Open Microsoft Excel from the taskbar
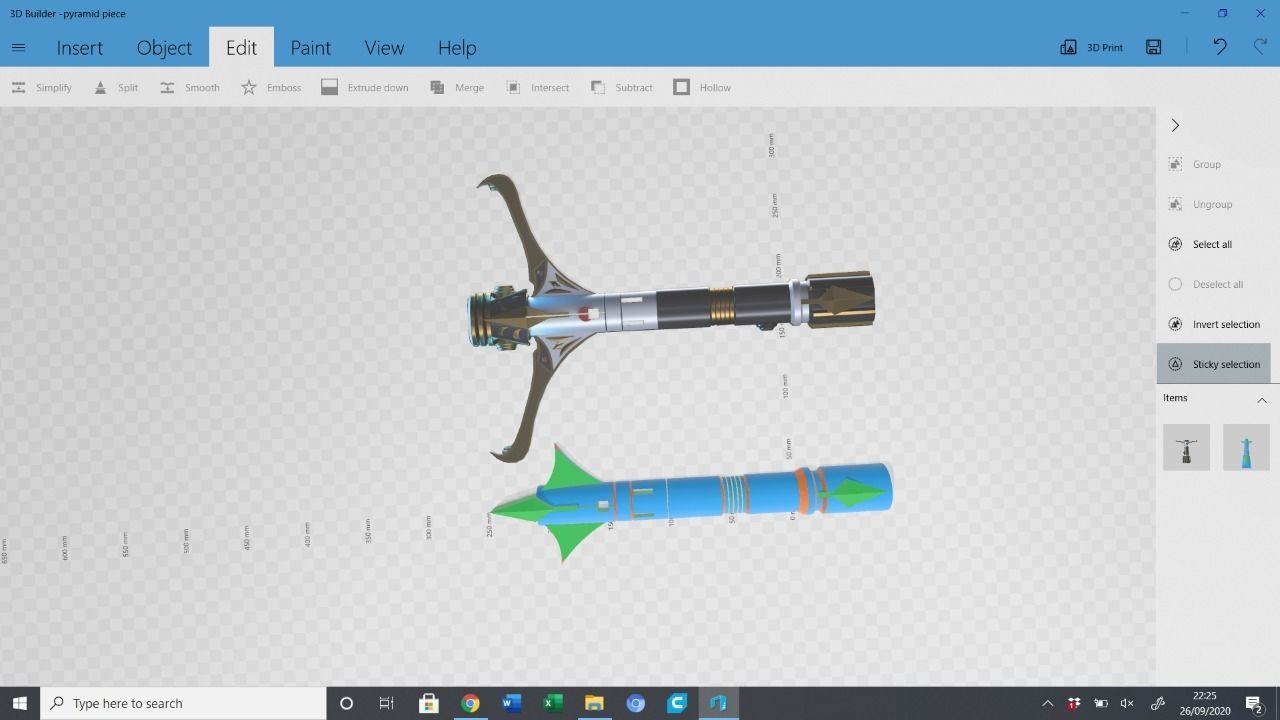 (553, 703)
